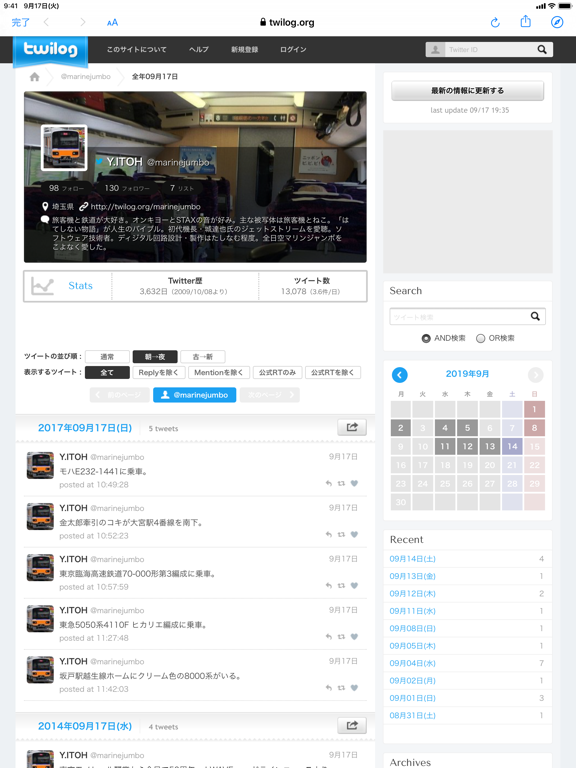576x768 pixels.
Task: Open the 2017年09月17日(日) date heading
Action: [85, 428]
